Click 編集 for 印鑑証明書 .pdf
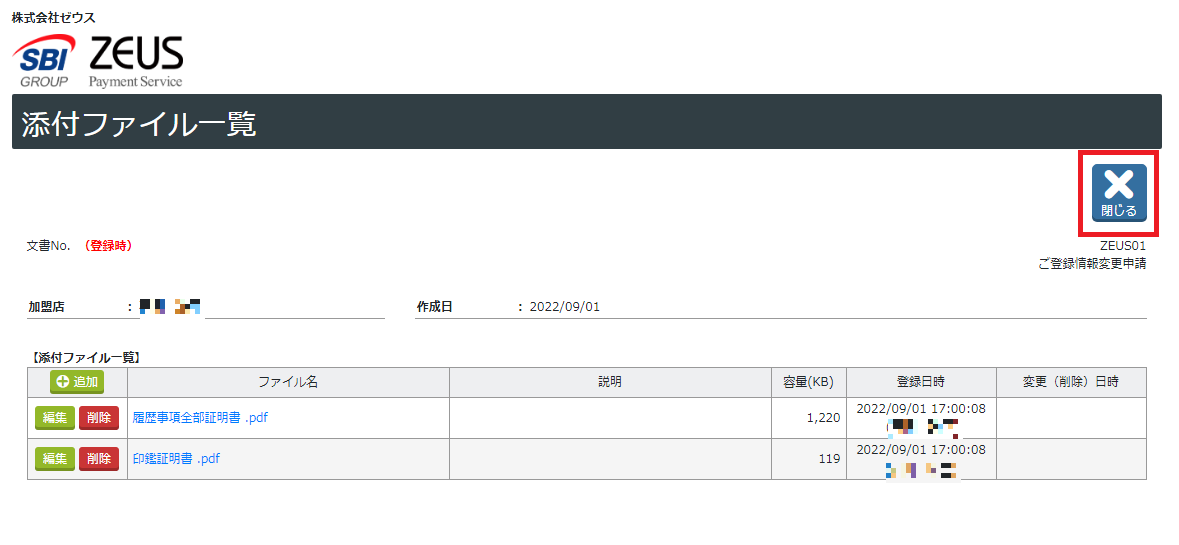1179x545 pixels. pyautogui.click(x=55, y=459)
